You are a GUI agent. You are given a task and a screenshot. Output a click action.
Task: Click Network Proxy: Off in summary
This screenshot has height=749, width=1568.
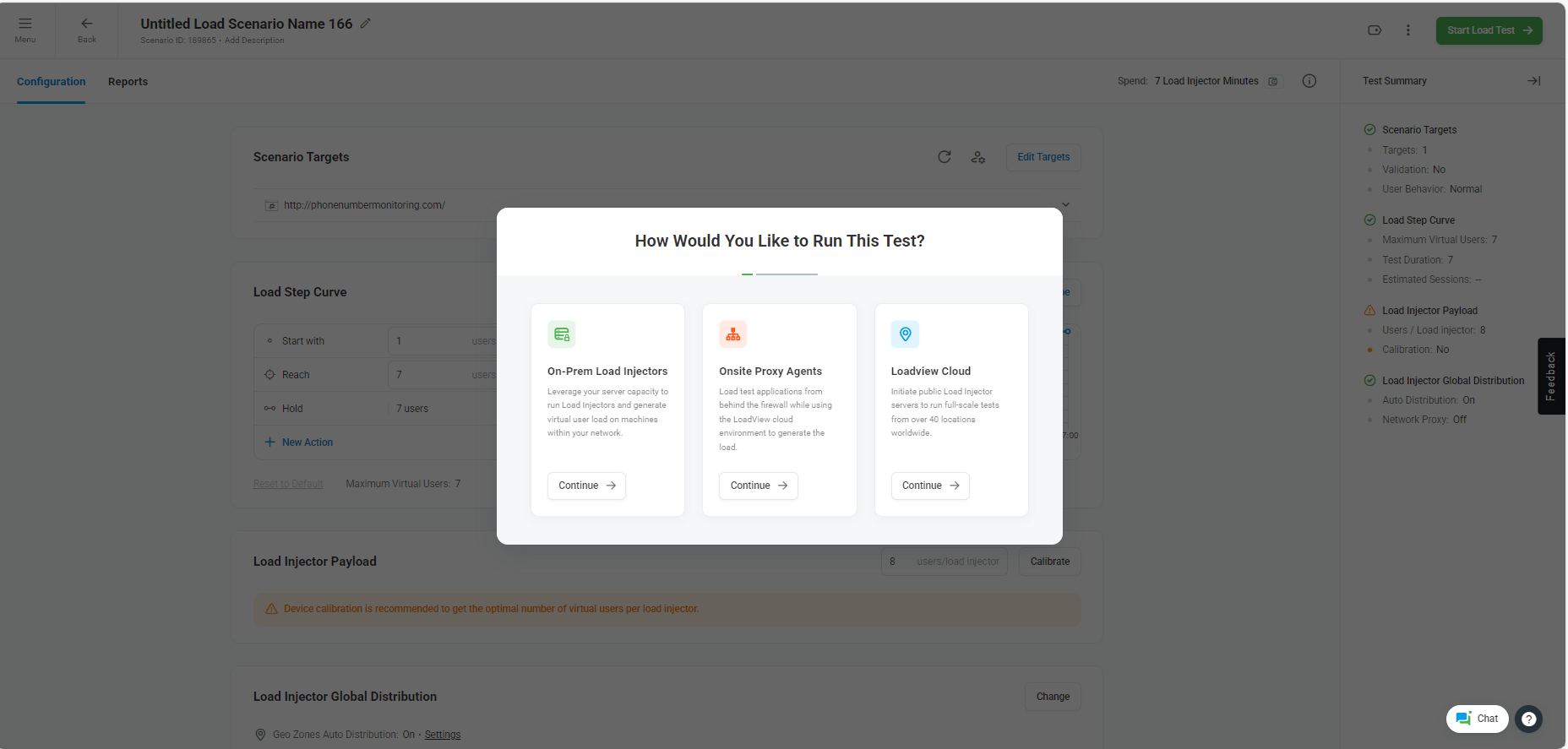coord(1424,420)
